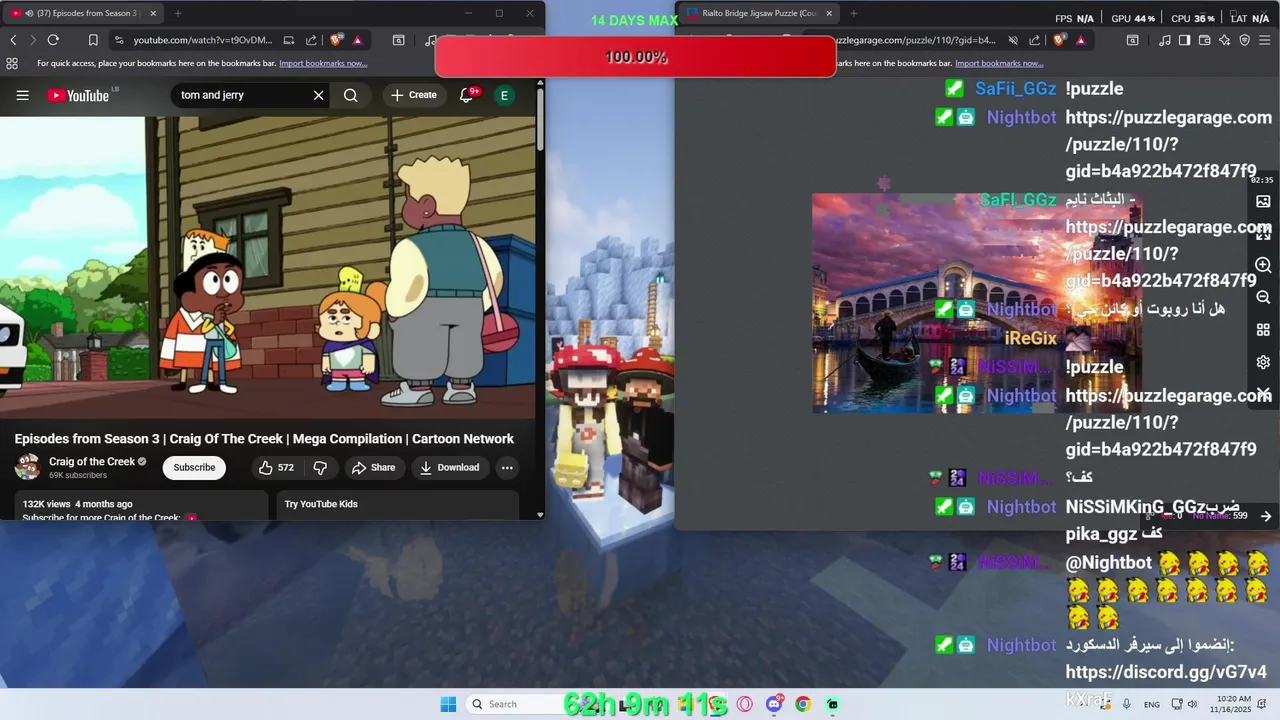Open the apps grid on bookmarks bar

tap(12, 63)
